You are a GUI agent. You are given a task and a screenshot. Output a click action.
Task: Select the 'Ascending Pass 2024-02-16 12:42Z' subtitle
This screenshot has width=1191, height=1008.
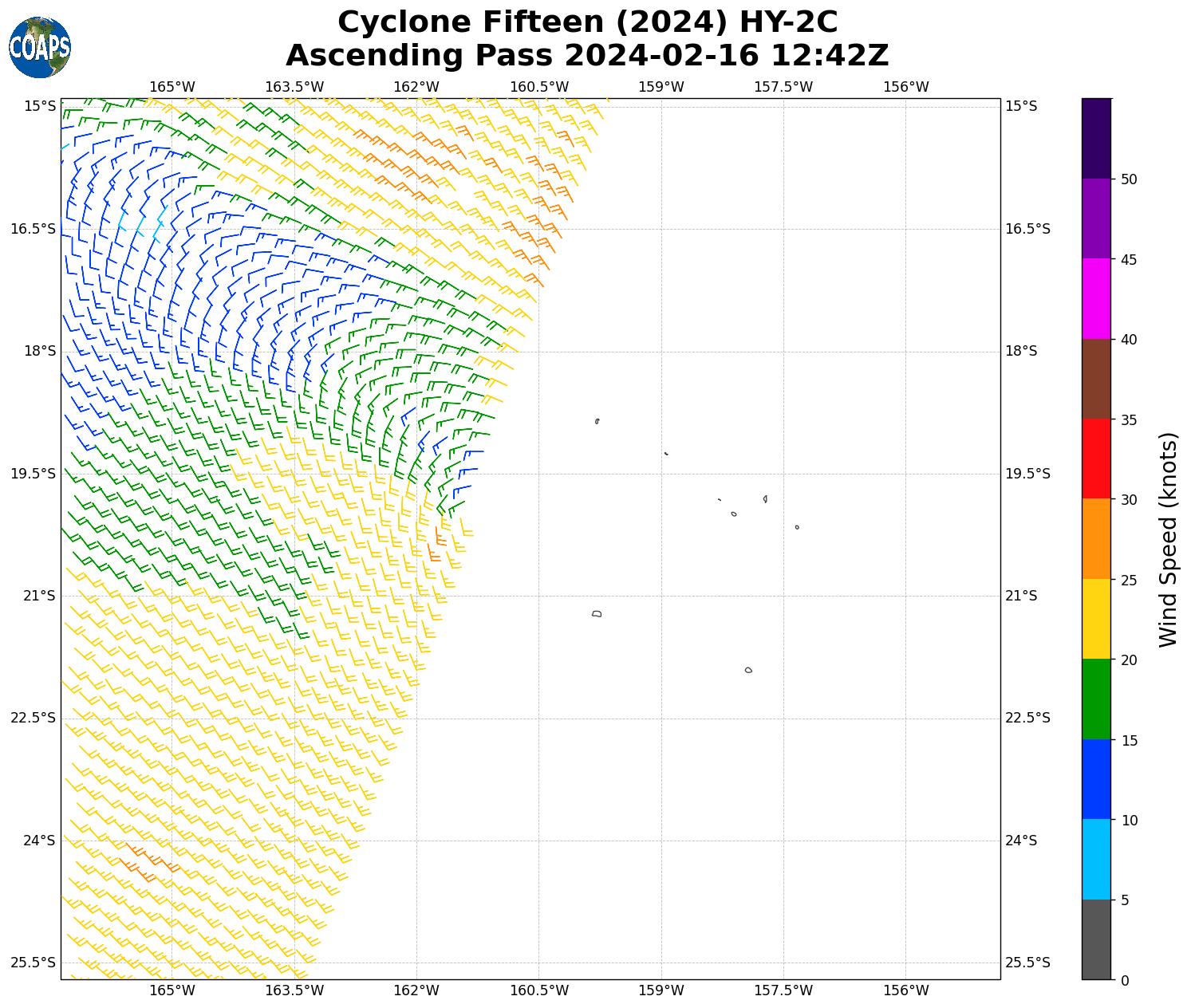587,56
